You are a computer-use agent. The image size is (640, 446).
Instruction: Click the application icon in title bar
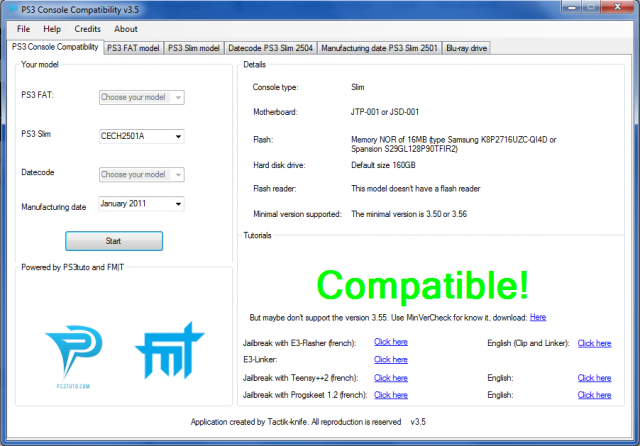tap(13, 9)
